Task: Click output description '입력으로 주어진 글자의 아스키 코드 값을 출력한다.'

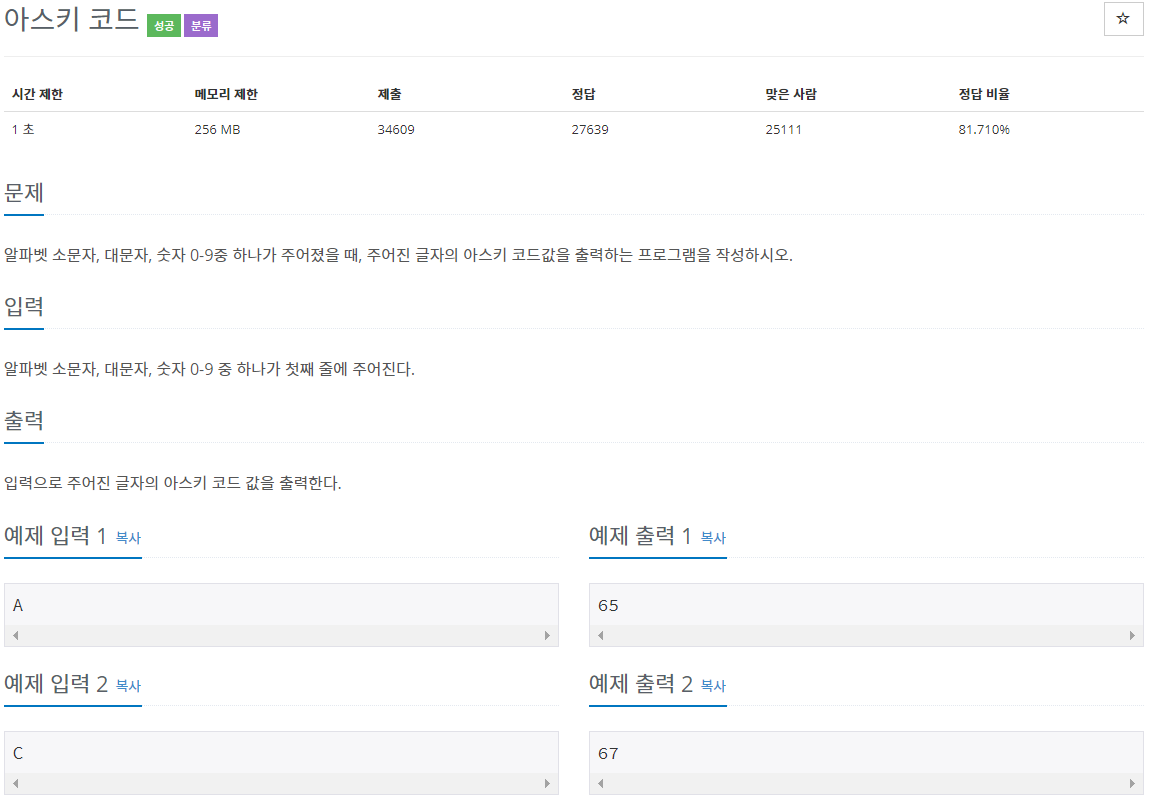Action: (172, 483)
